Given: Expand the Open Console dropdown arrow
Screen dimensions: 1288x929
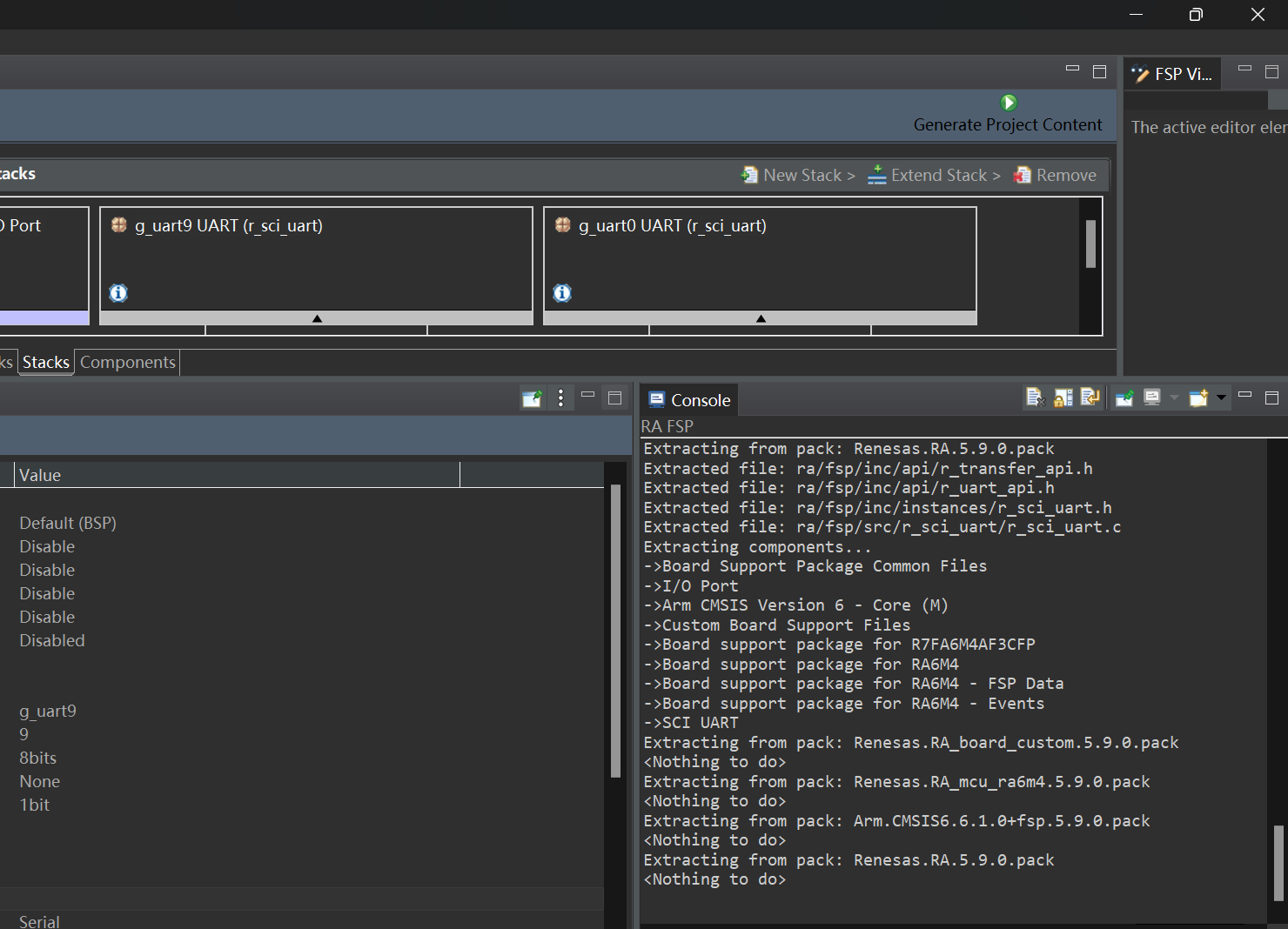Looking at the screenshot, I should pyautogui.click(x=1221, y=398).
